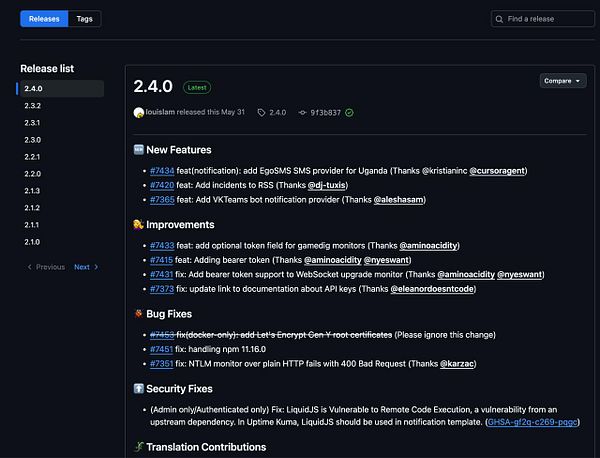Click the tag icon beside 2.4.0
This screenshot has height=458, width=600.
click(x=261, y=112)
